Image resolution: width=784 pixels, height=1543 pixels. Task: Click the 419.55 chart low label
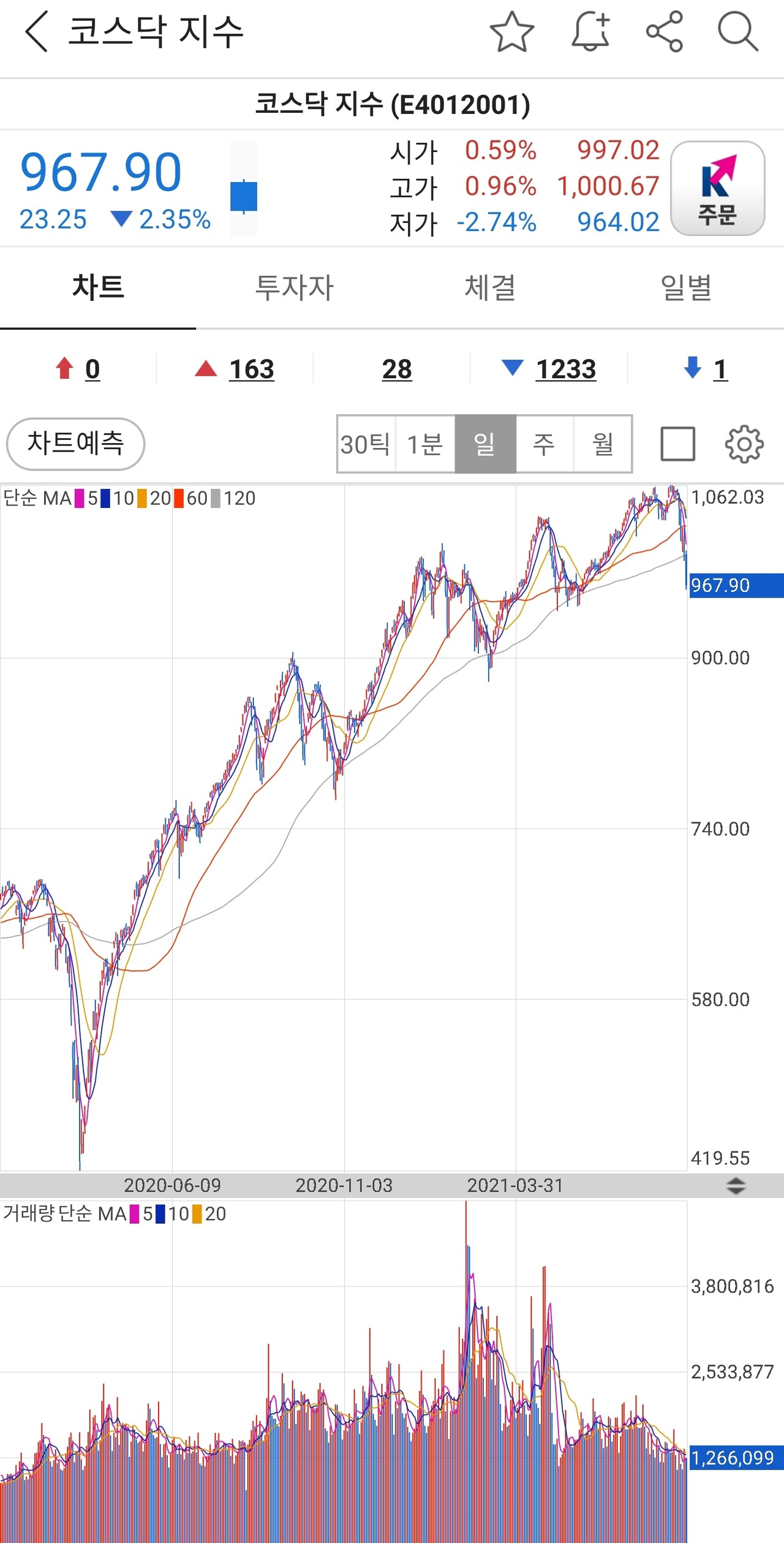[x=720, y=1158]
